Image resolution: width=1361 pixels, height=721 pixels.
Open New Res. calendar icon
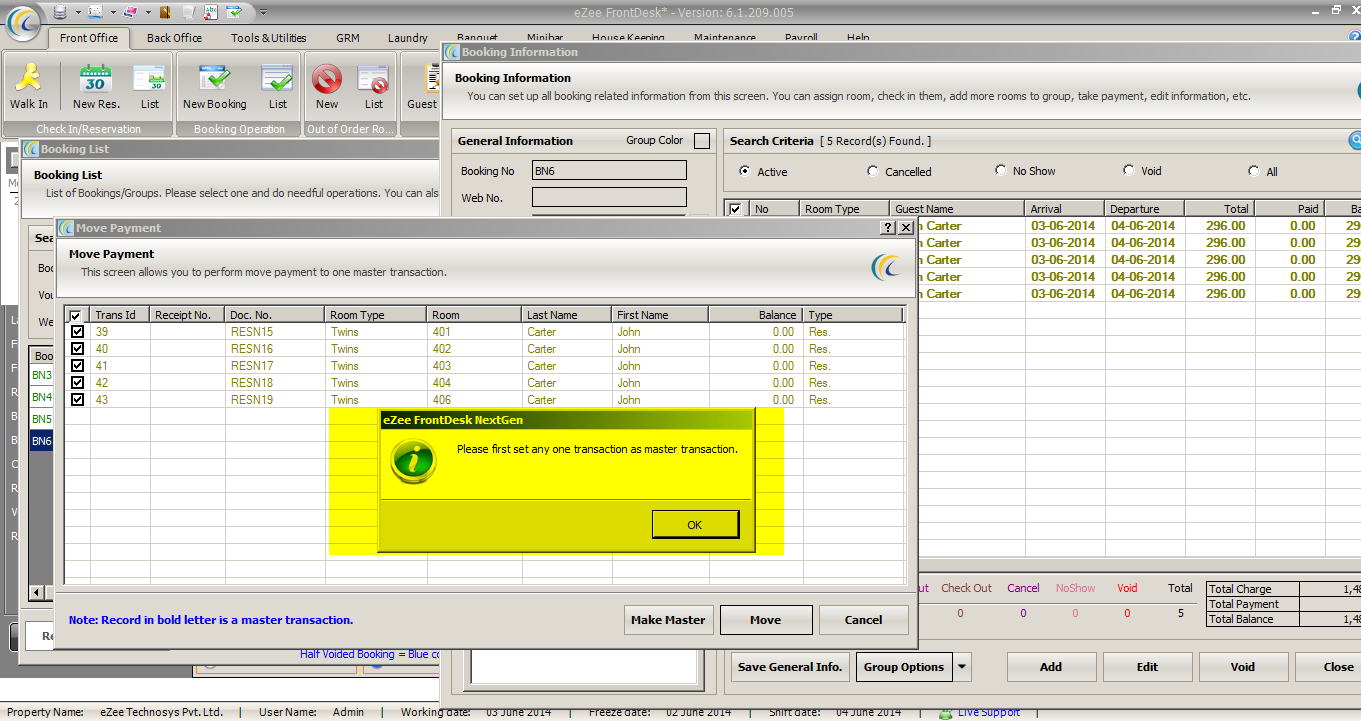95,78
